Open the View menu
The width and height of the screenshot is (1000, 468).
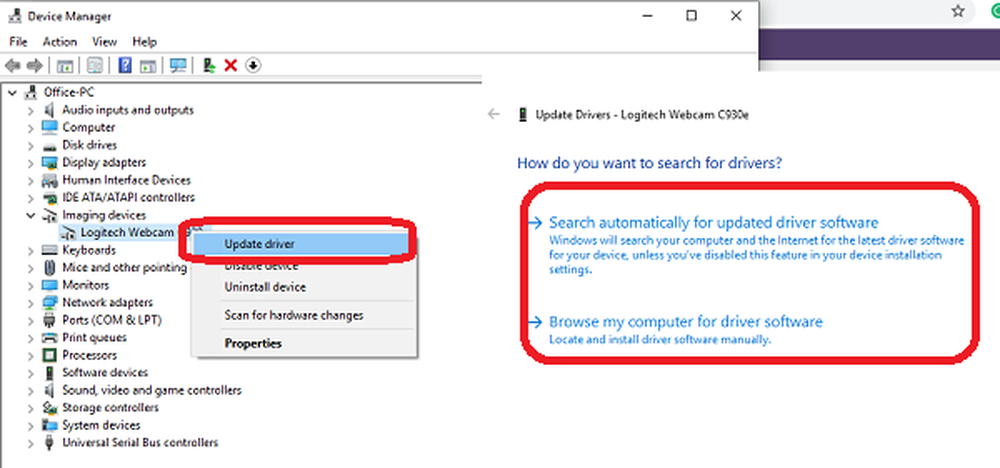tap(105, 42)
